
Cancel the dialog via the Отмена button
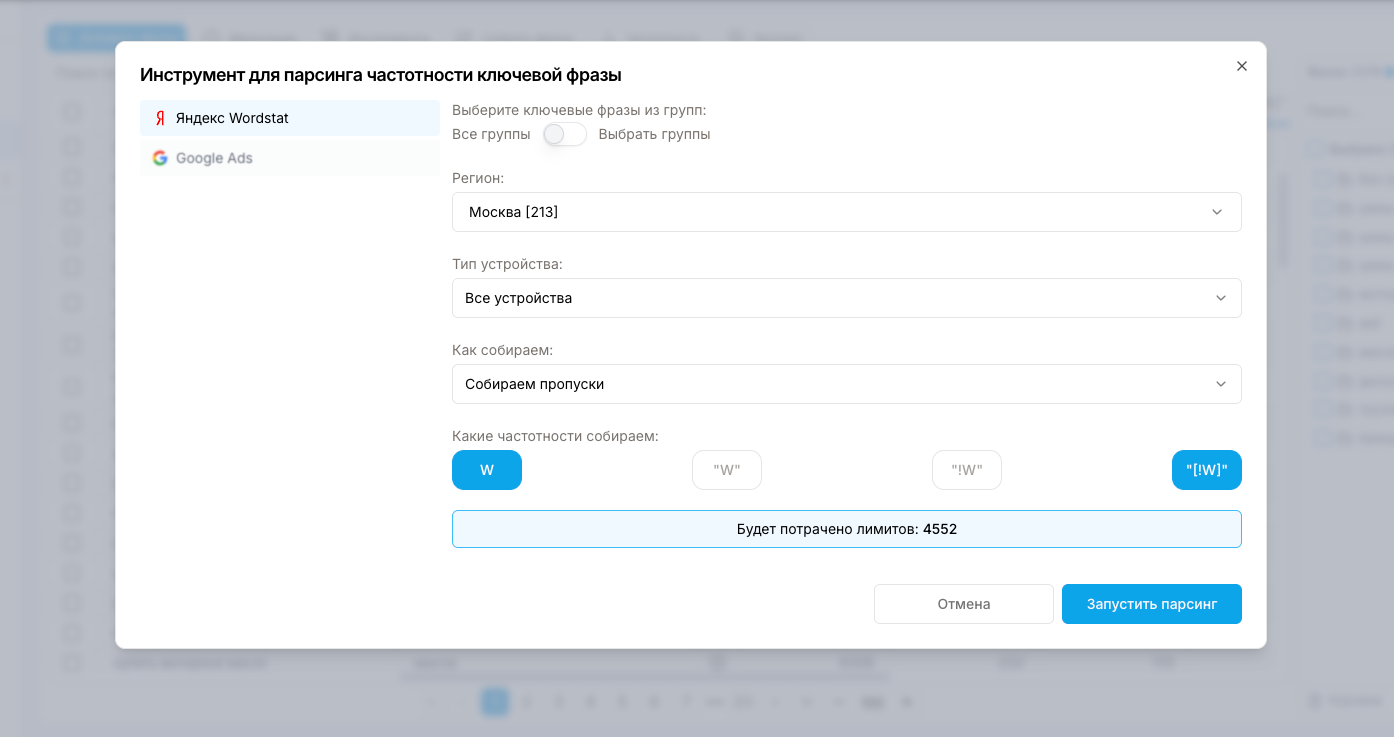[x=963, y=604]
